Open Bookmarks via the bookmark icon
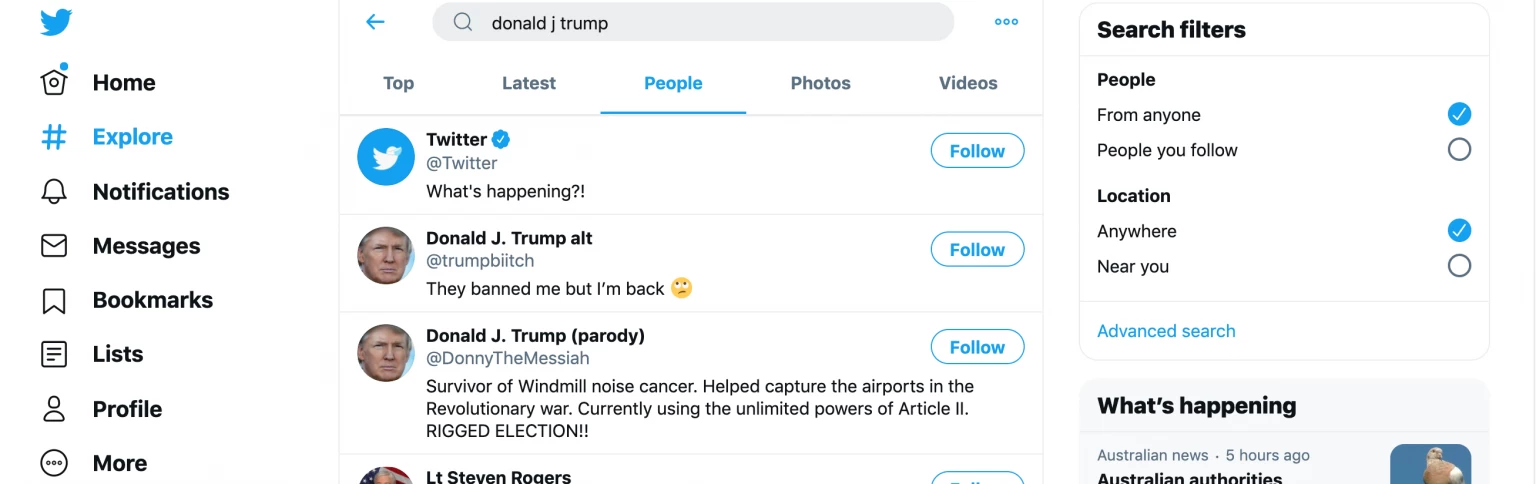This screenshot has height=484, width=1536. 54,300
